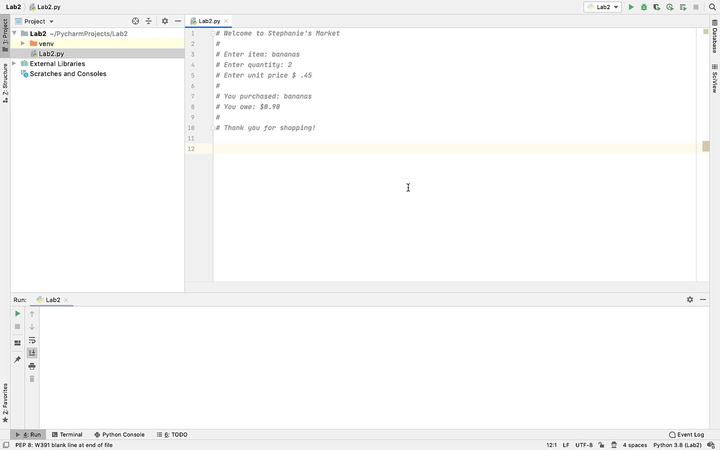Click locate/select opened file target icon

[136, 21]
